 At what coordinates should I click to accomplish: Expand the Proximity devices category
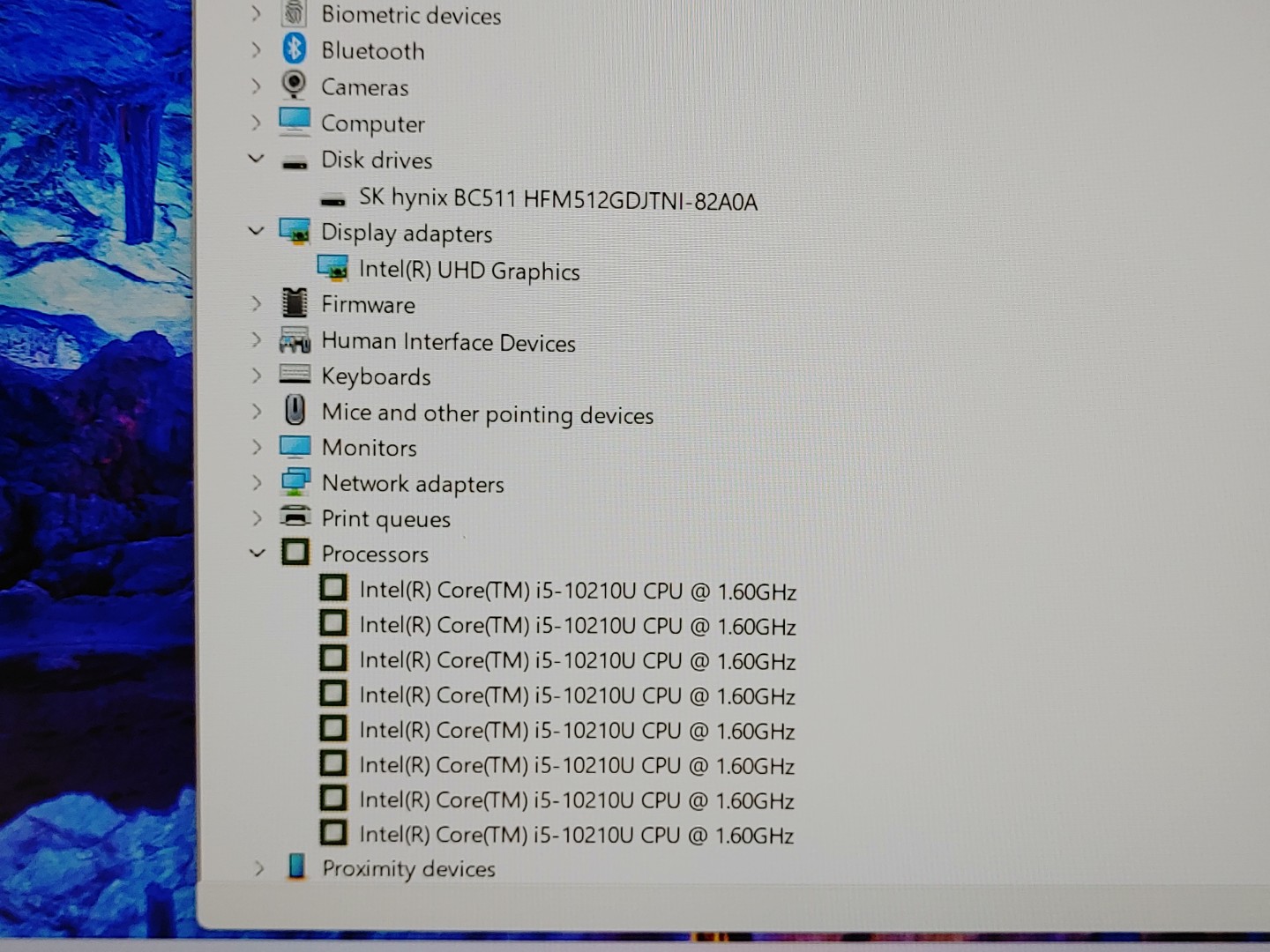(x=258, y=868)
